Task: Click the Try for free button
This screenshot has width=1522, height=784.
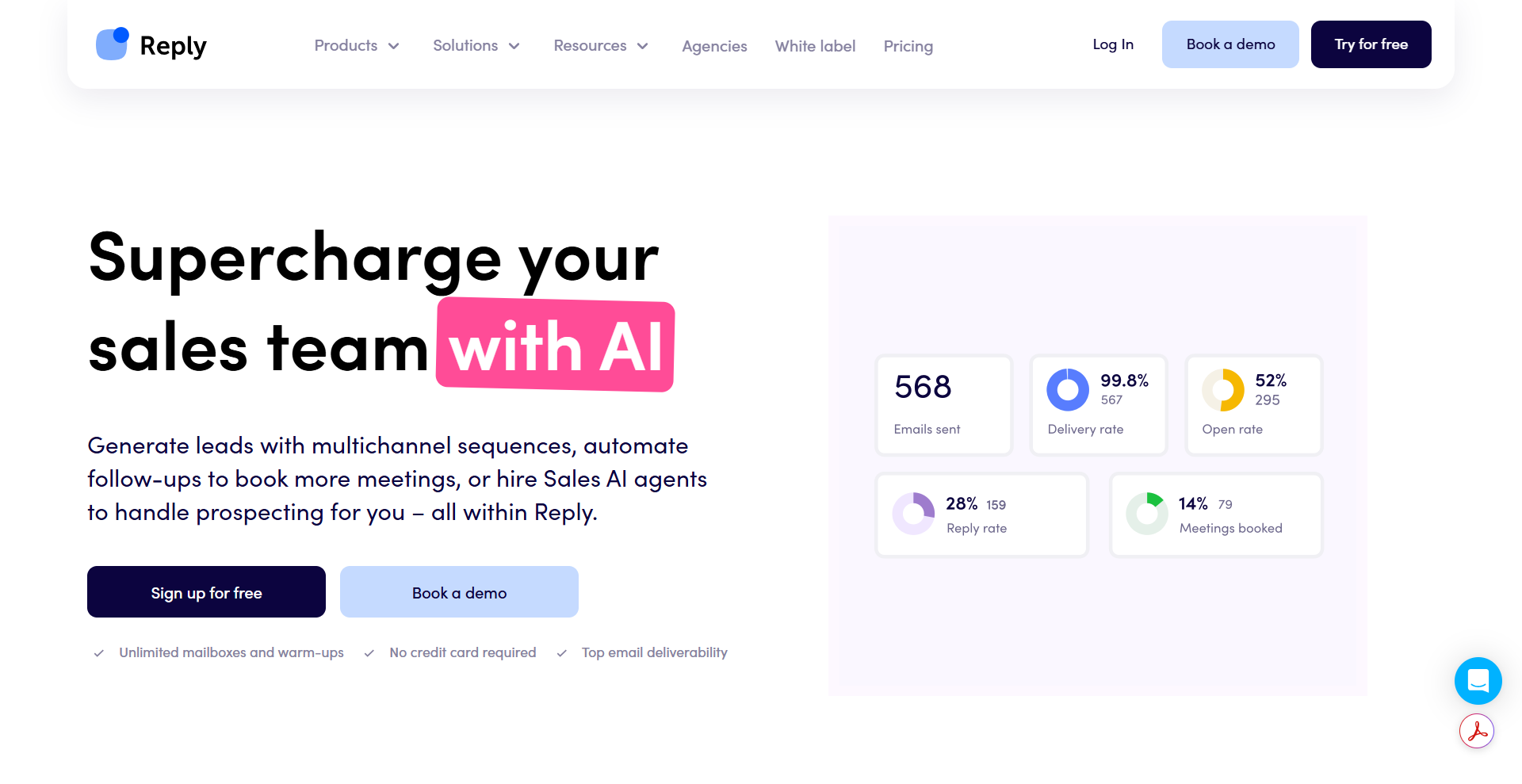Action: (1371, 44)
